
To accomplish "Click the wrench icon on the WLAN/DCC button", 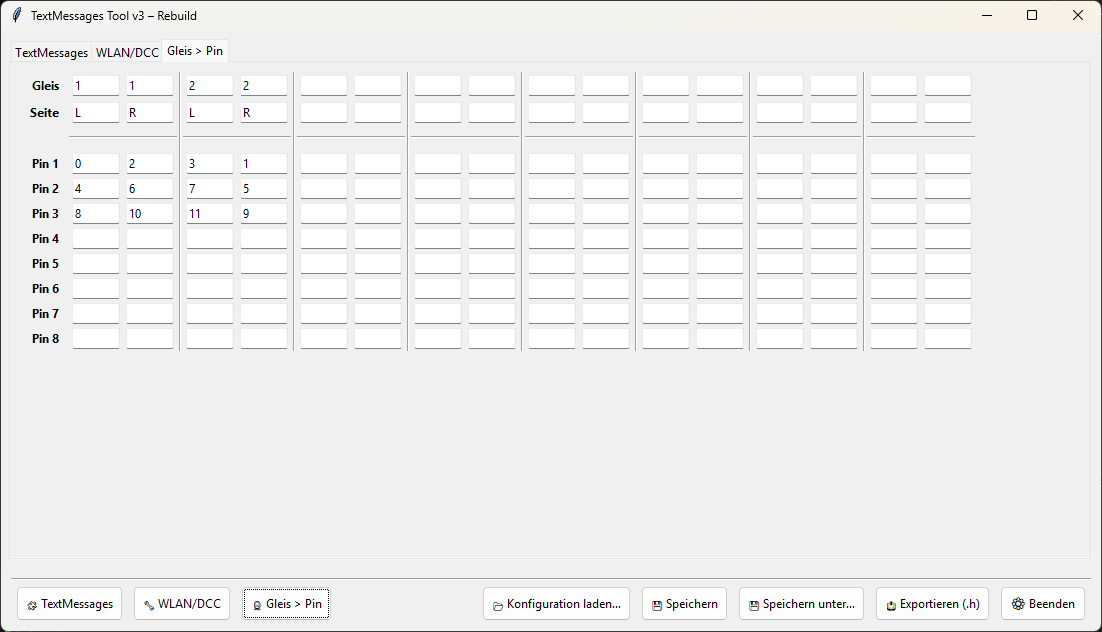I will pyautogui.click(x=149, y=605).
